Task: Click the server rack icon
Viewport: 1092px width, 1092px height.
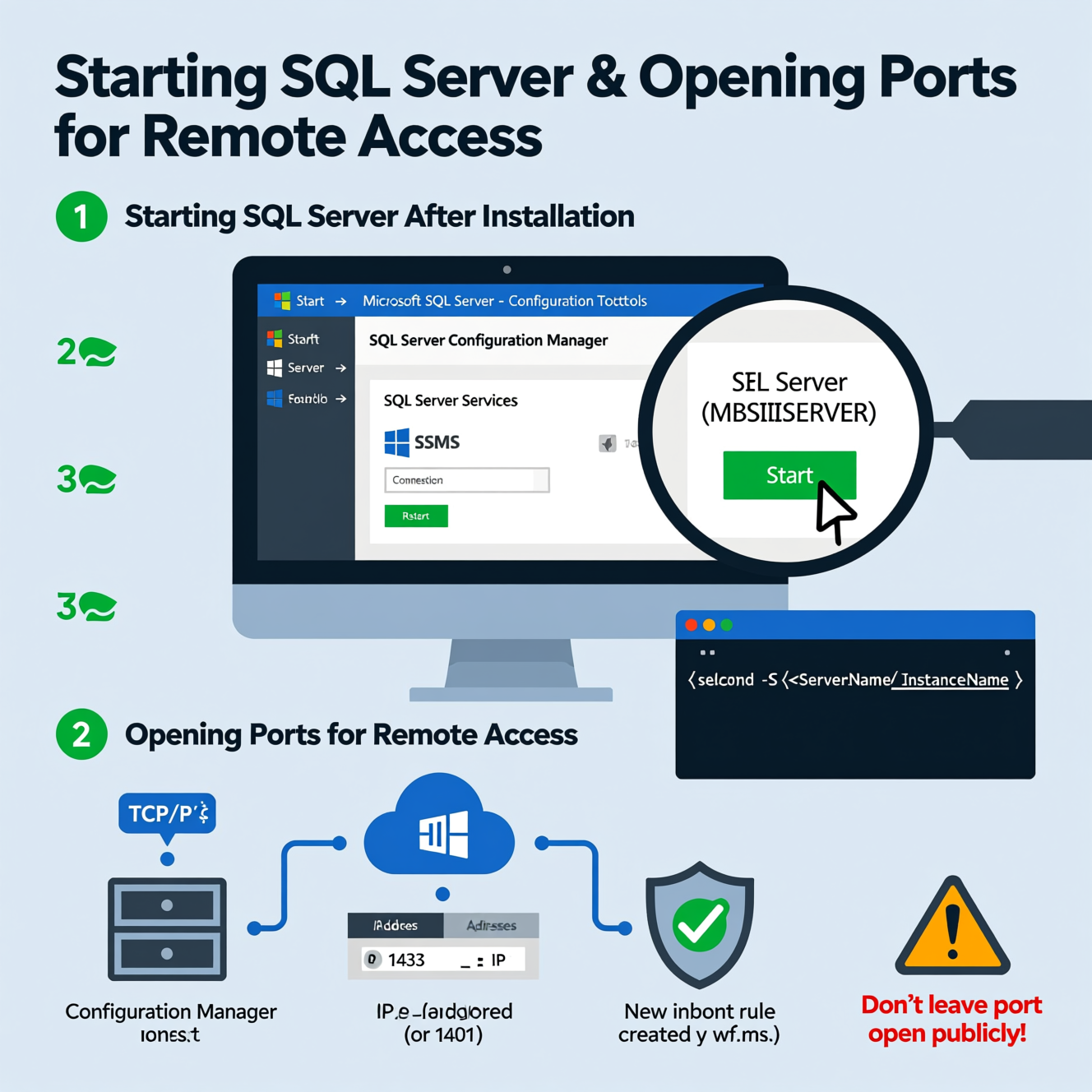Action: click(167, 929)
